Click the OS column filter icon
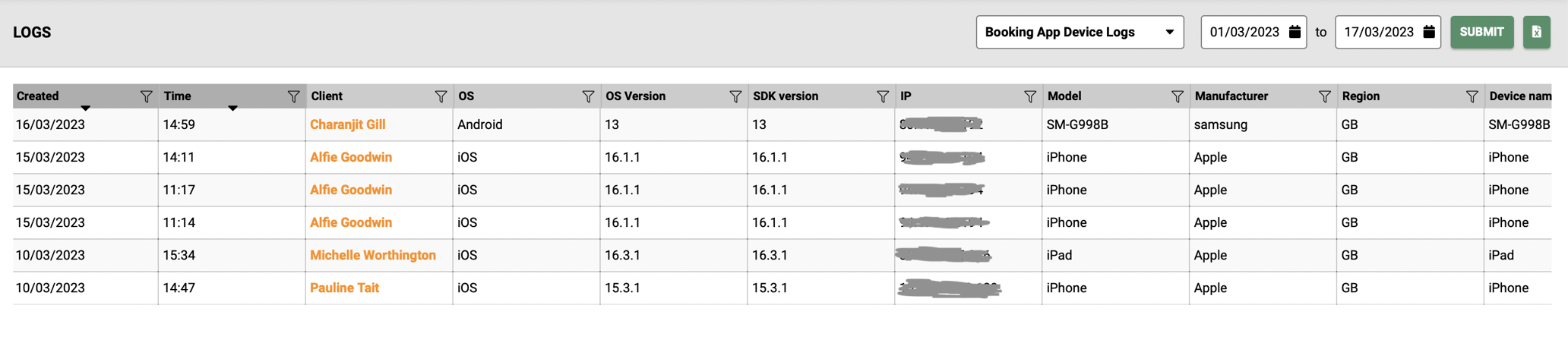Screen dimensions: 1568x343 (x=588, y=96)
